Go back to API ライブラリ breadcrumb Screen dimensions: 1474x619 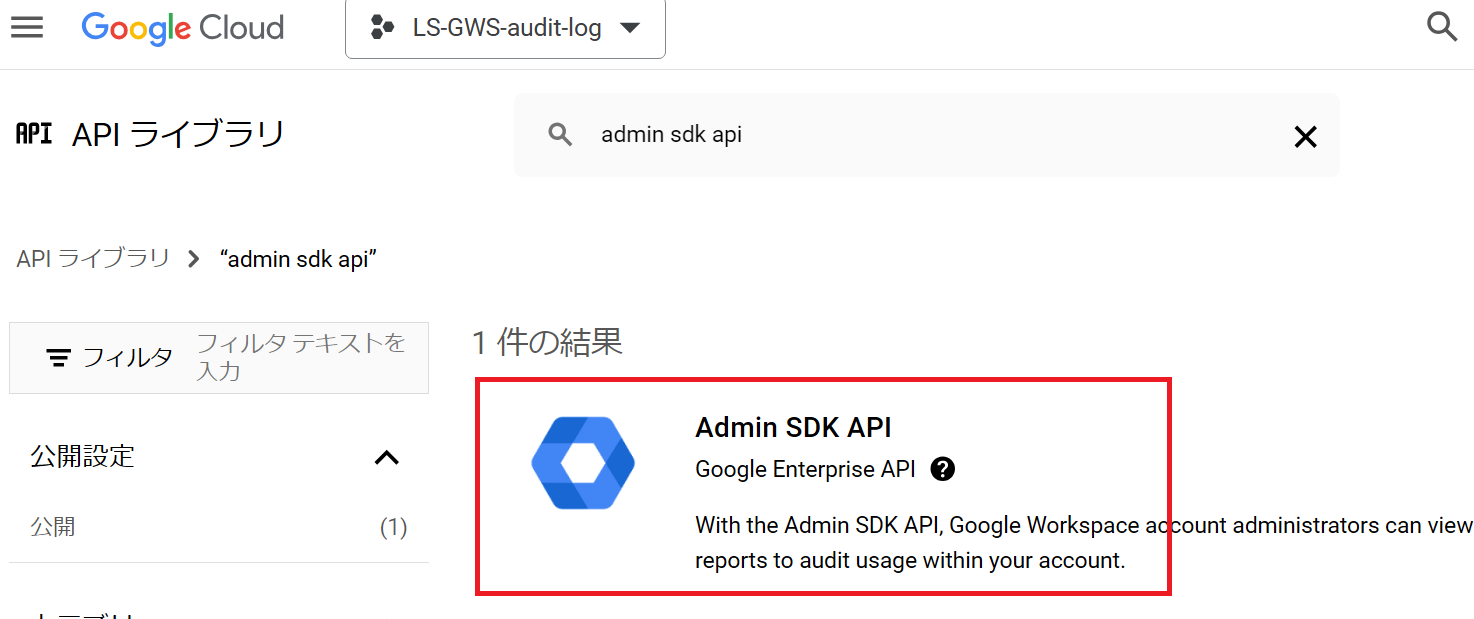pyautogui.click(x=93, y=259)
